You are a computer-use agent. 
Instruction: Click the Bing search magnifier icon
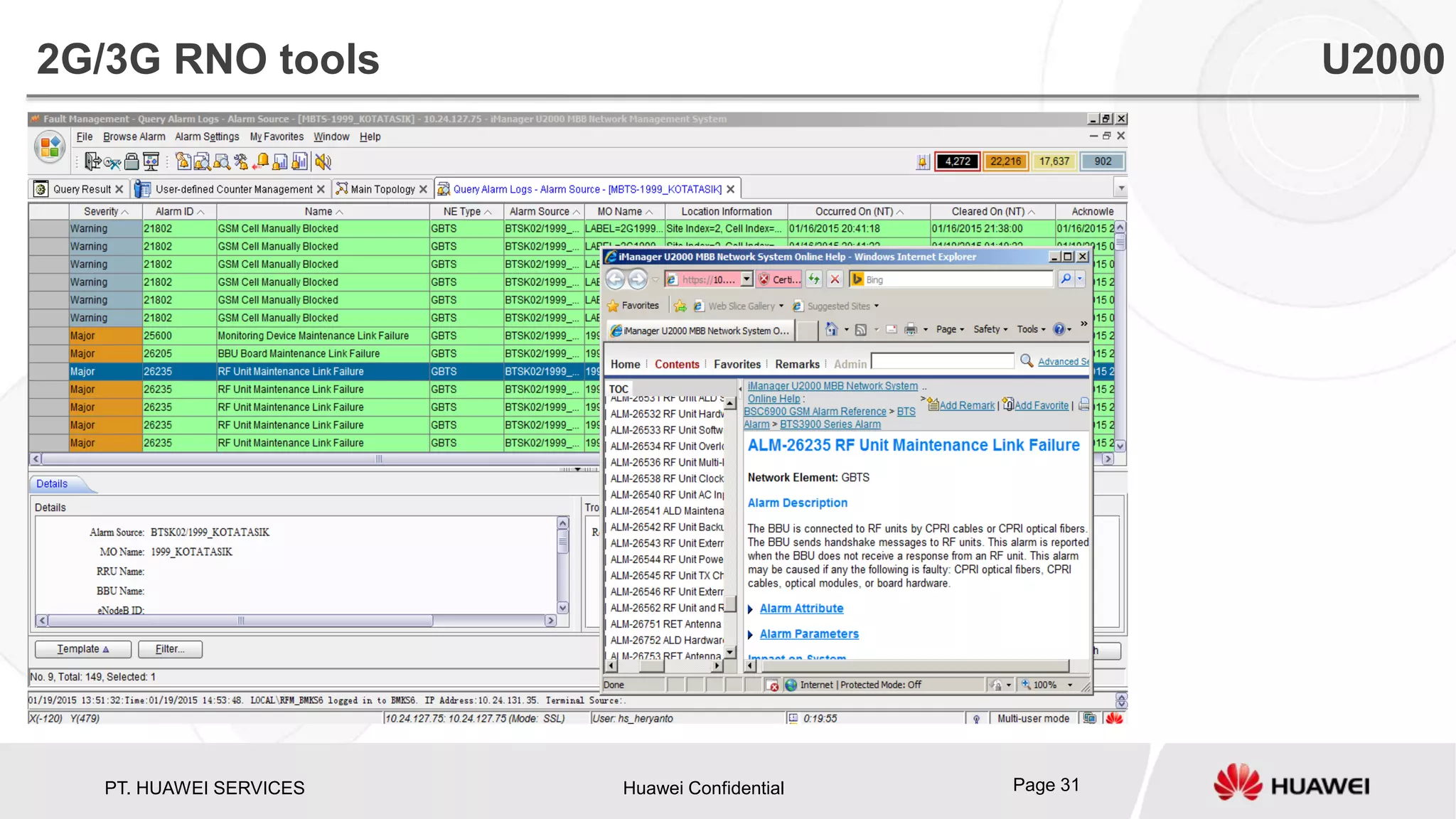point(1065,279)
